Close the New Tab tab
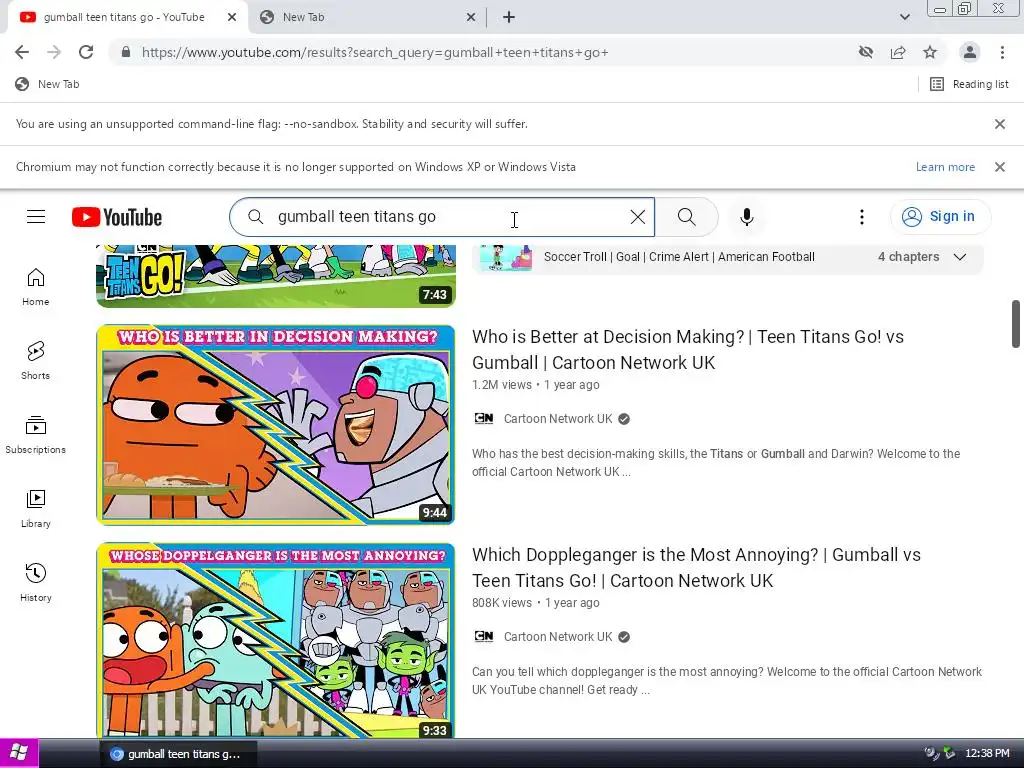Viewport: 1024px width, 768px height. 471,18
